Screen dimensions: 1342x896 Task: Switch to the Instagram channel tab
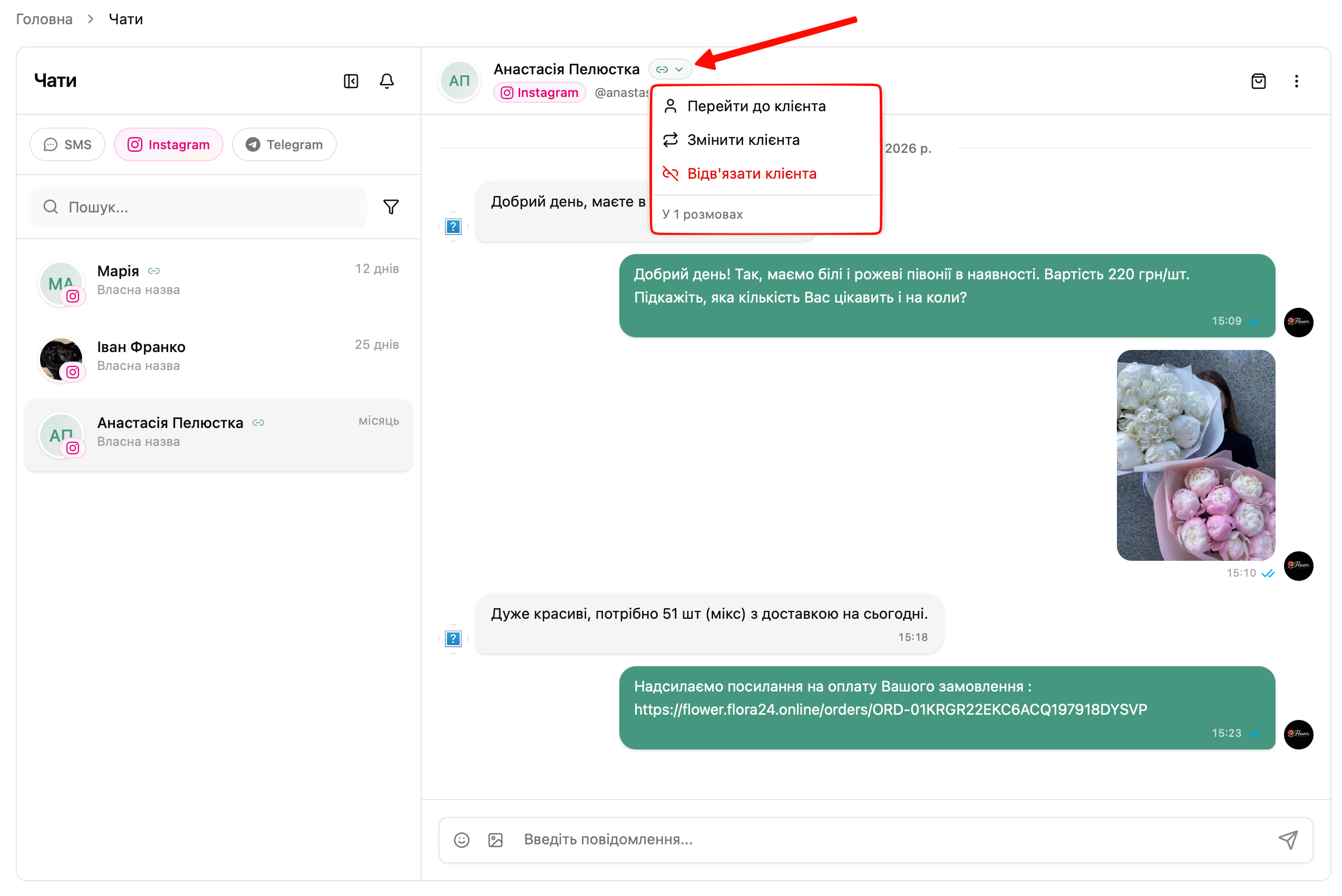click(169, 144)
